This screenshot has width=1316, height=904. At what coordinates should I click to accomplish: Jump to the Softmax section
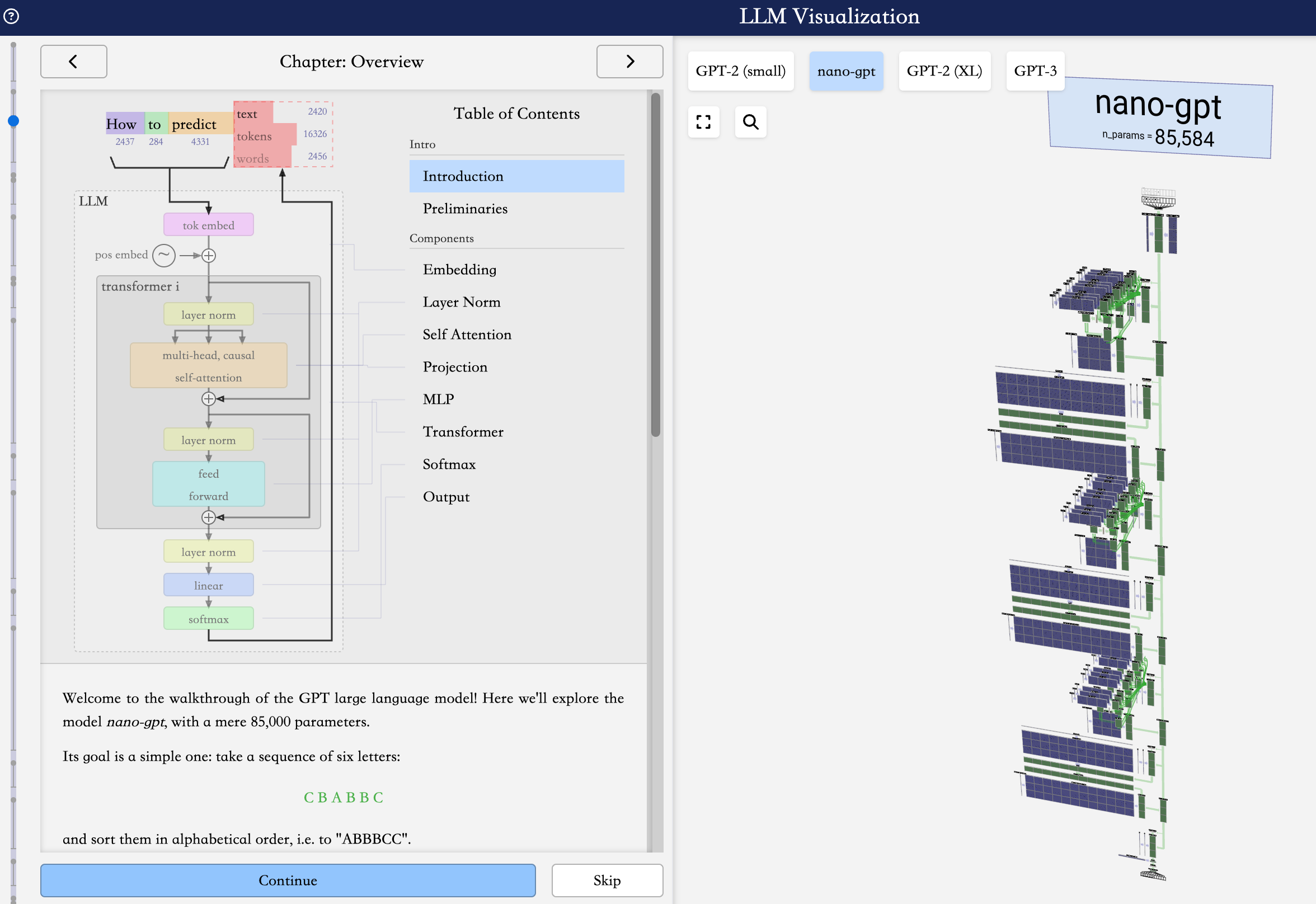449,464
